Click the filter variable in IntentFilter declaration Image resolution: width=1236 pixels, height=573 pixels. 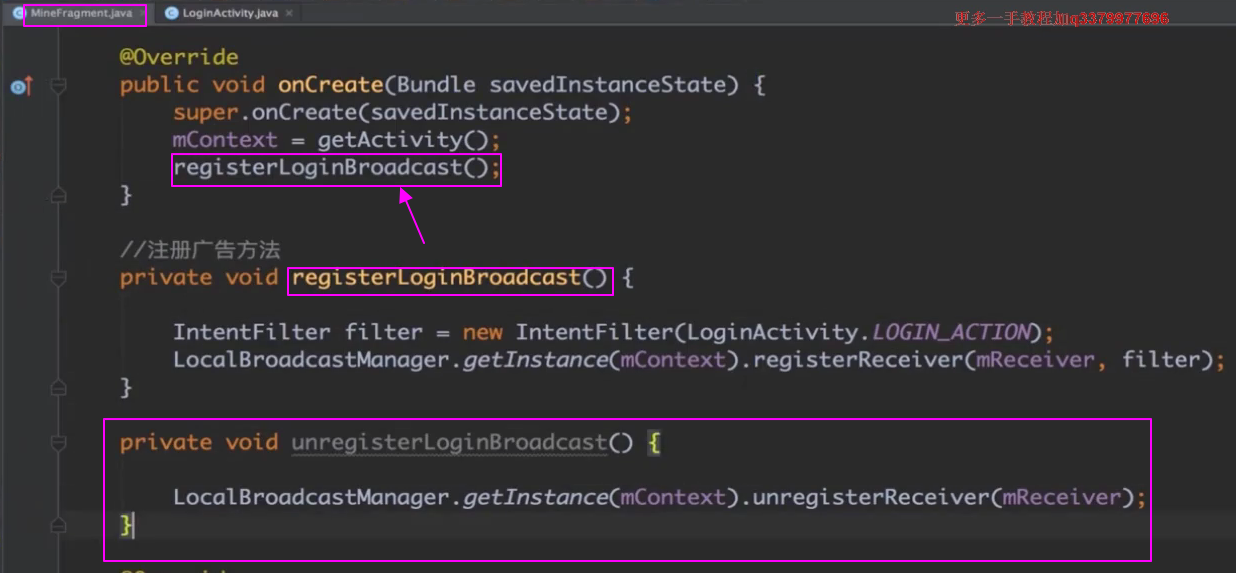(384, 332)
